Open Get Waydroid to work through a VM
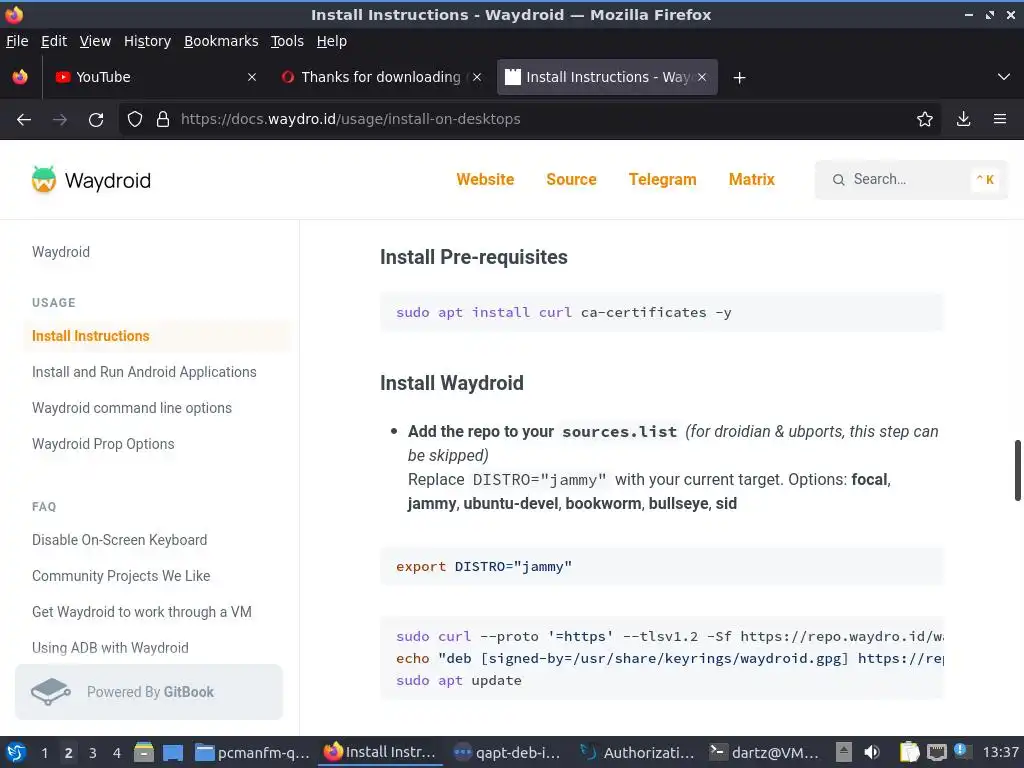 pos(142,612)
